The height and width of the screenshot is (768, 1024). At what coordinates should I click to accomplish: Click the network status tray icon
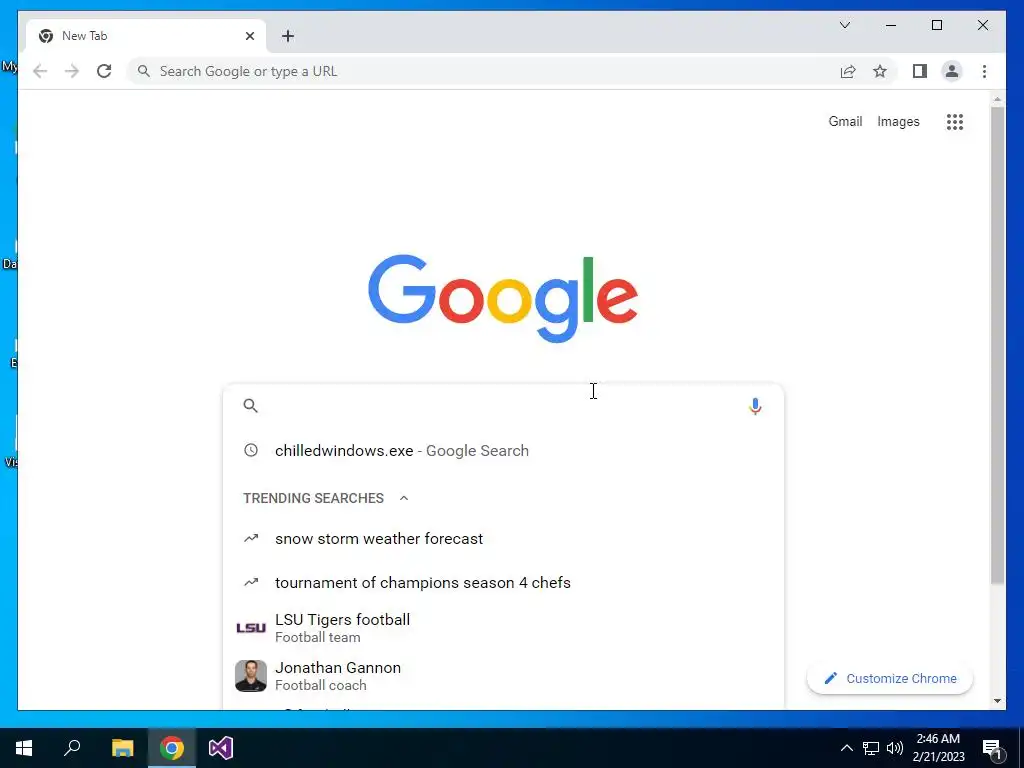coord(871,748)
